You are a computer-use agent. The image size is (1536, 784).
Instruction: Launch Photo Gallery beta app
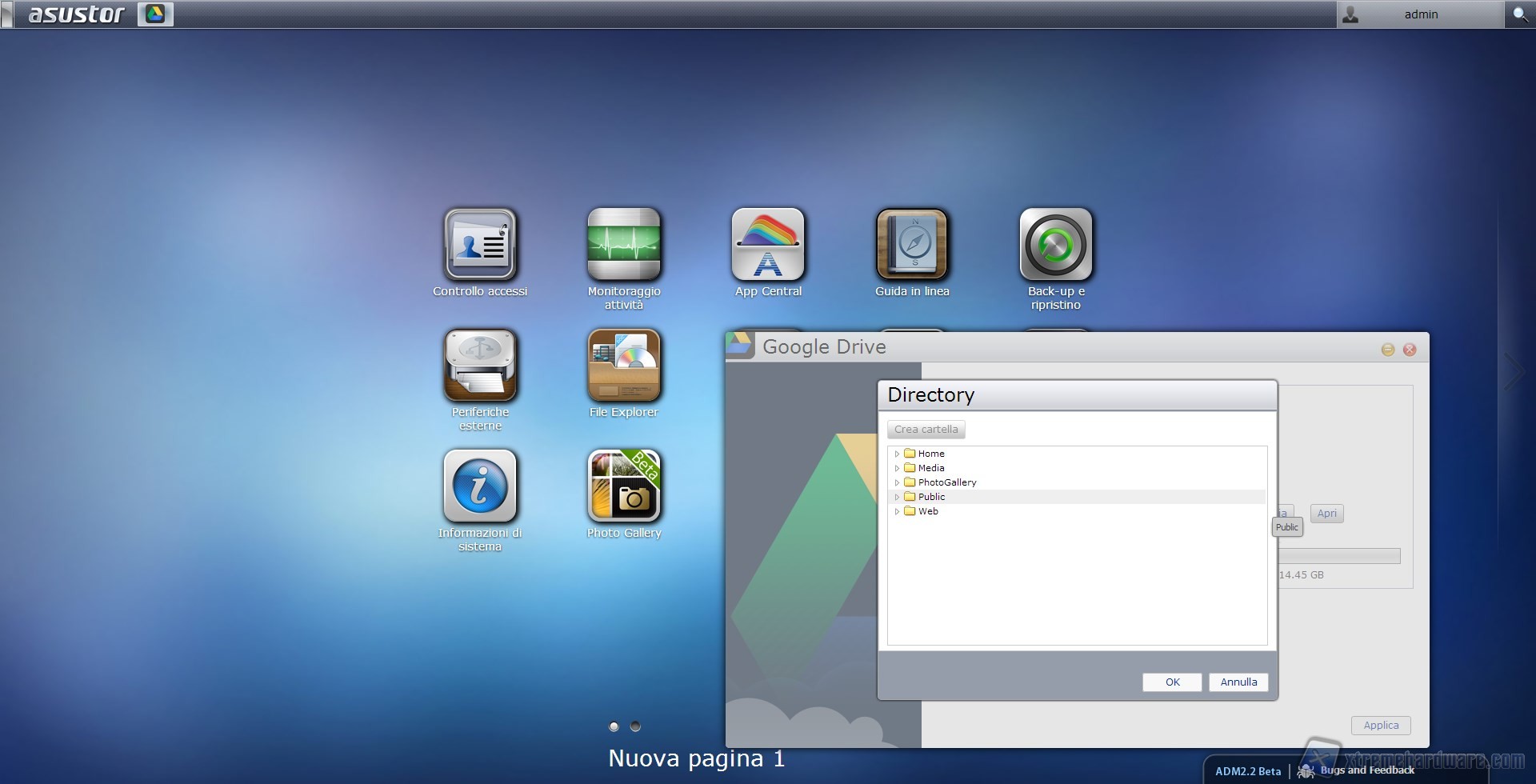pos(624,486)
